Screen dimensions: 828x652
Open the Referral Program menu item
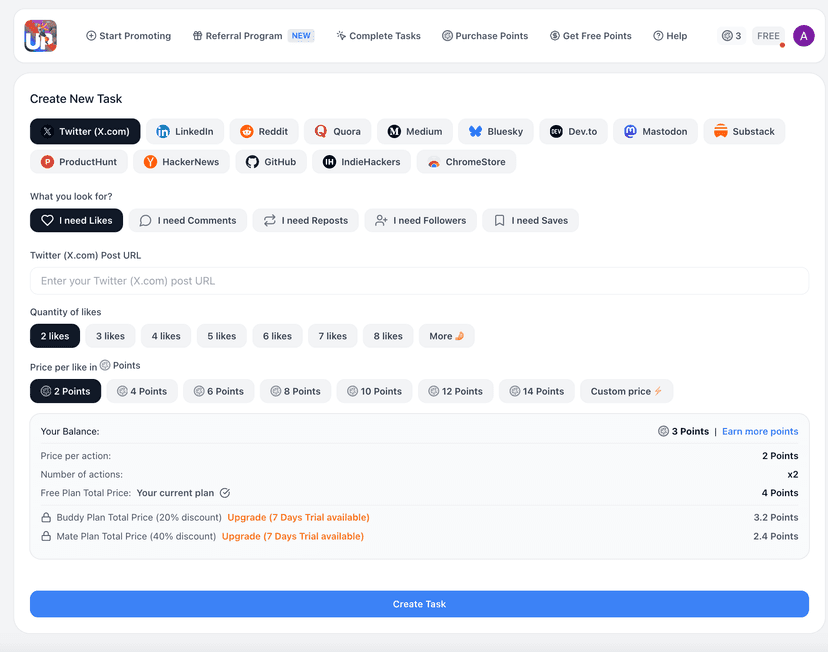click(x=253, y=36)
